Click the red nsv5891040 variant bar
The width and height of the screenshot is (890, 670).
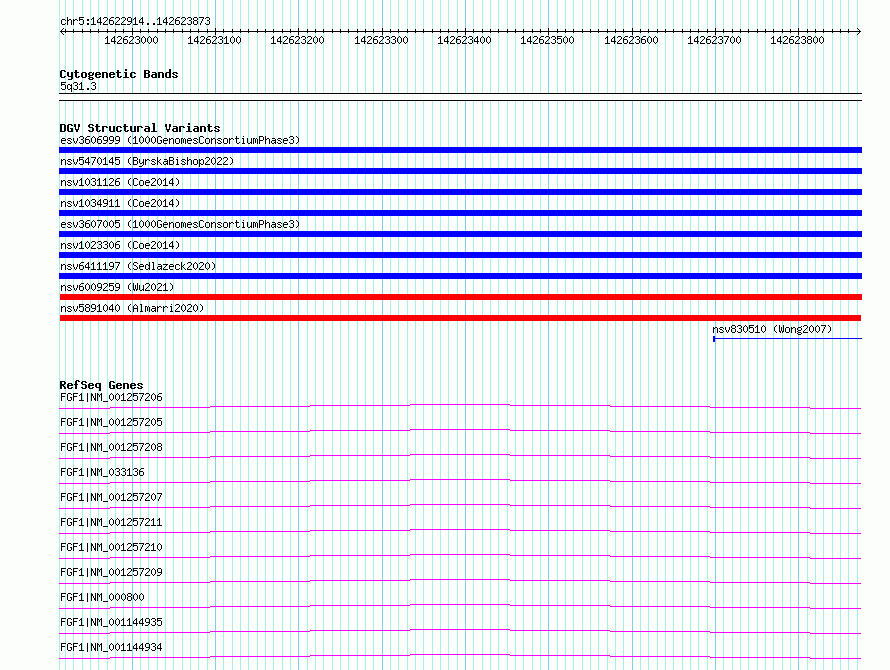pyautogui.click(x=460, y=318)
